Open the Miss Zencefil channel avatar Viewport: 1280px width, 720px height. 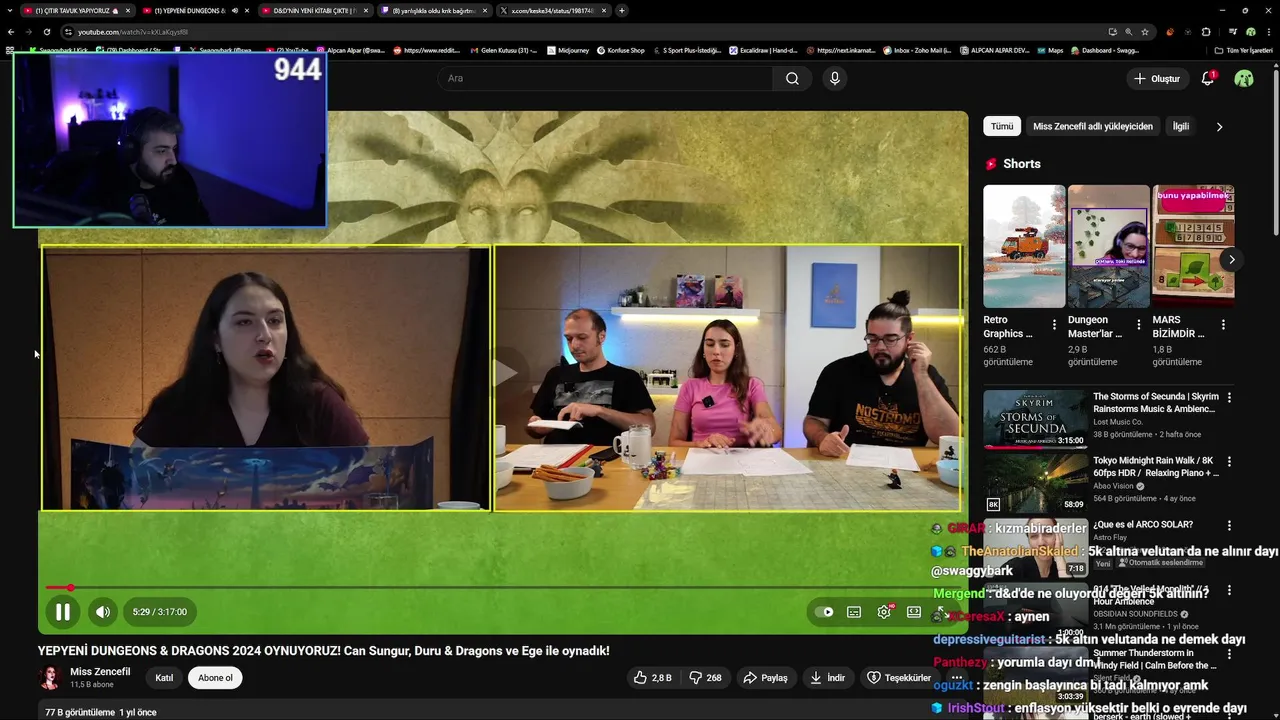50,678
